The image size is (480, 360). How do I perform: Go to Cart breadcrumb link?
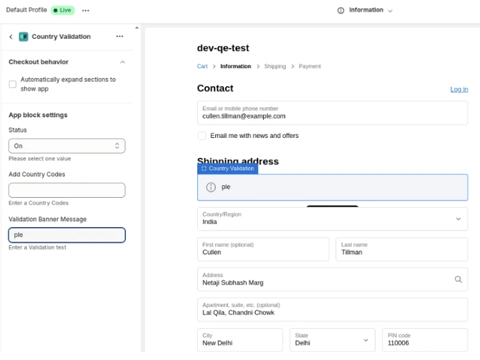tap(202, 66)
